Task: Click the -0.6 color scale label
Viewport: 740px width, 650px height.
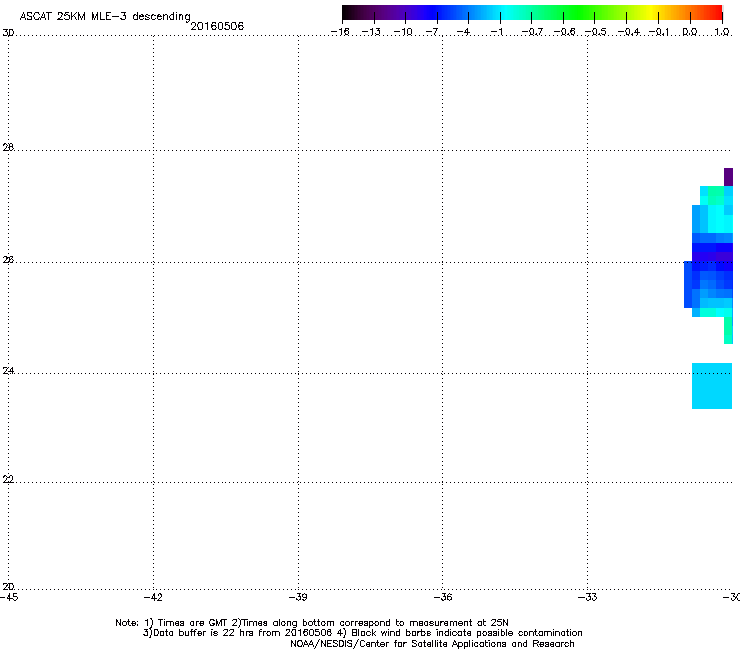Action: (564, 32)
